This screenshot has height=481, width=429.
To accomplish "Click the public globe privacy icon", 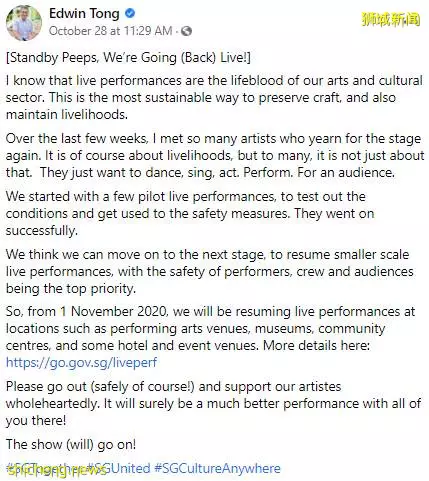I will pos(187,31).
